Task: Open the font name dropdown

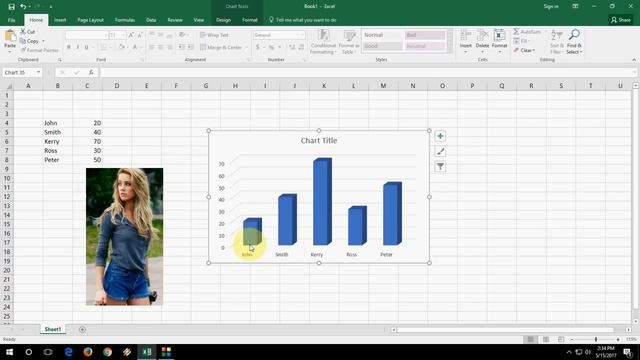Action: pyautogui.click(x=106, y=36)
